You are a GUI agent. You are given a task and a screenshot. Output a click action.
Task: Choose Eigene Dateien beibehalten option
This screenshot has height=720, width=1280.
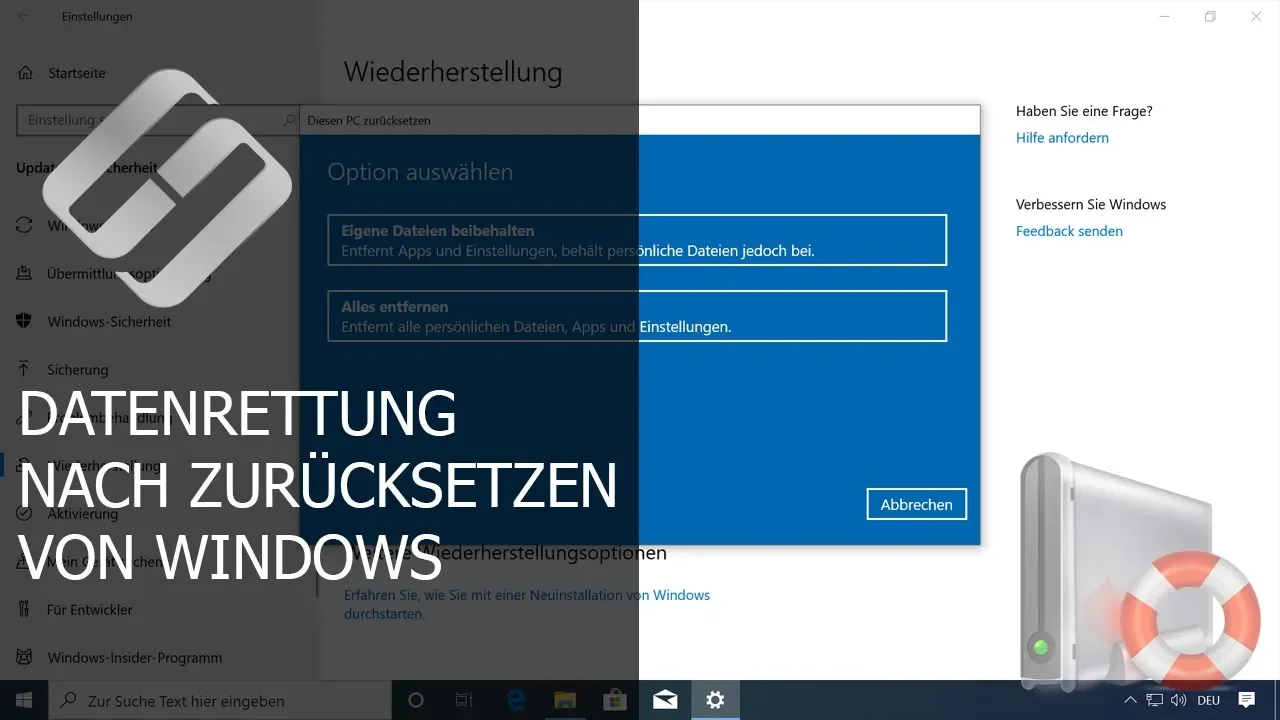pos(637,240)
